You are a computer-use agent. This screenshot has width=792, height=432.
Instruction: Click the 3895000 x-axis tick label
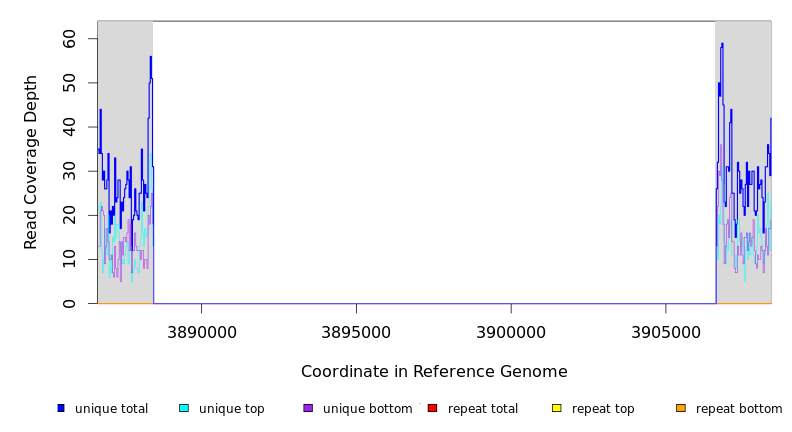(x=356, y=331)
